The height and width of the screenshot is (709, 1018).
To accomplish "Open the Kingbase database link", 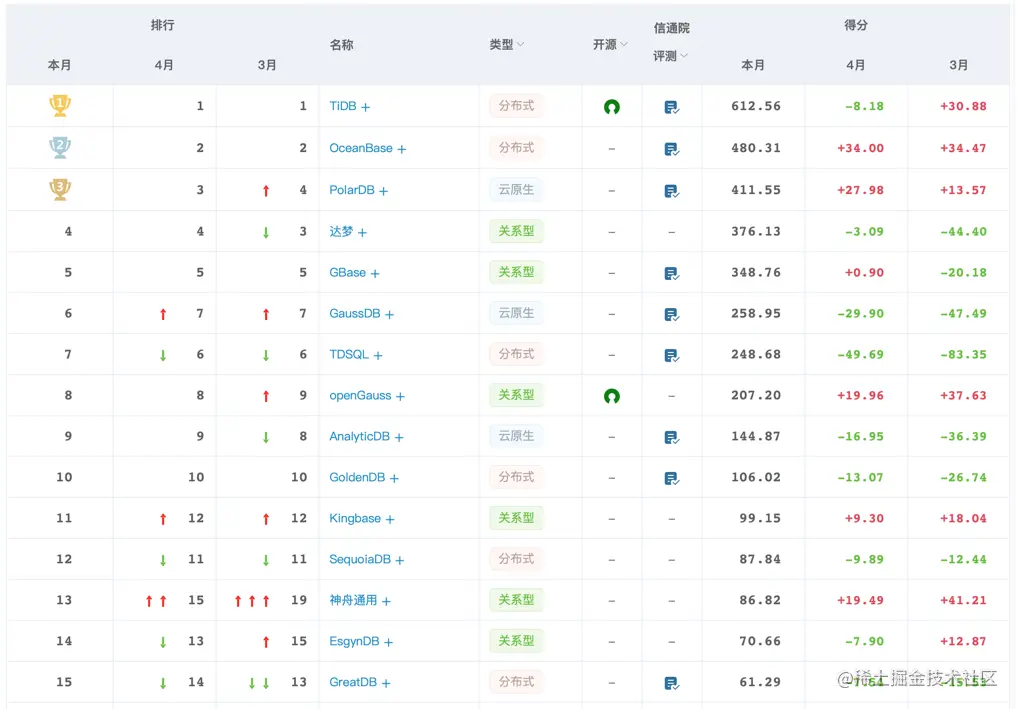I will click(355, 518).
